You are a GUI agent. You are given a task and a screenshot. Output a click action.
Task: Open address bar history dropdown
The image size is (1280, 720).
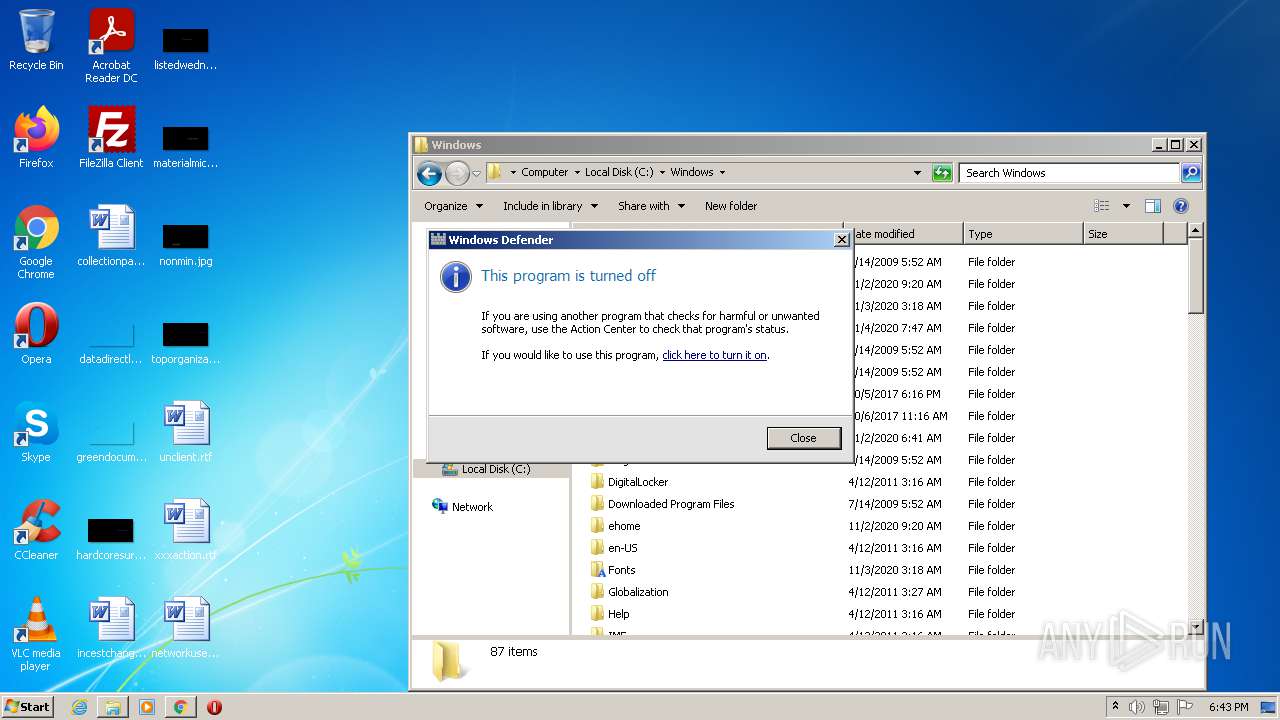click(x=917, y=173)
